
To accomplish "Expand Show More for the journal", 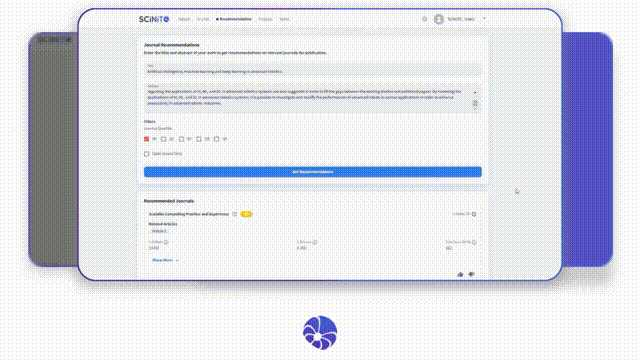I will (x=165, y=260).
